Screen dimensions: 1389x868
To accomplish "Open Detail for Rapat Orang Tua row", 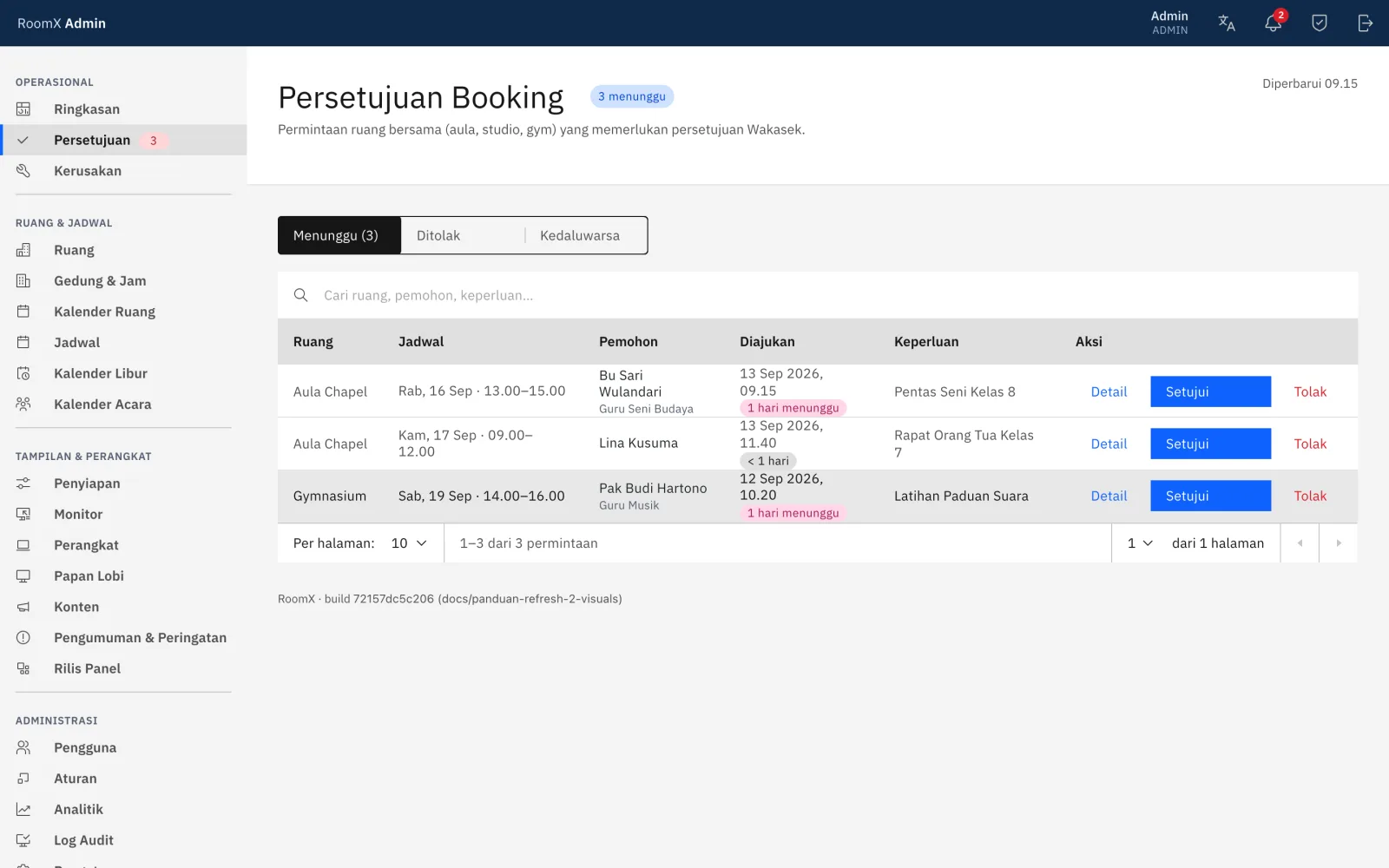I will pyautogui.click(x=1109, y=444).
